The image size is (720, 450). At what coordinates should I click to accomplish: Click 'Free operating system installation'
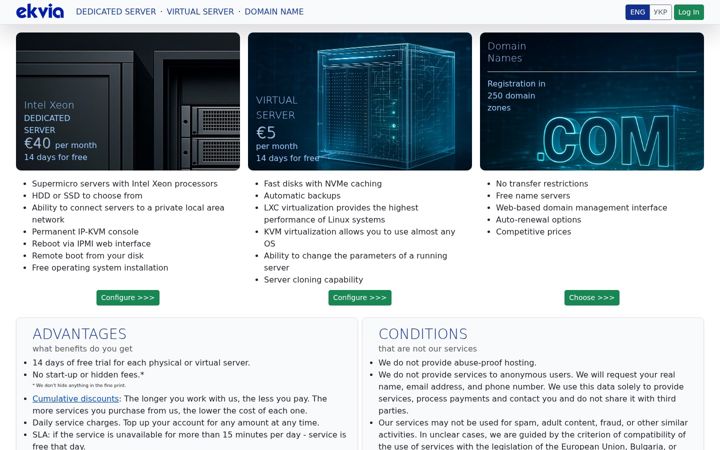pyautogui.click(x=100, y=267)
